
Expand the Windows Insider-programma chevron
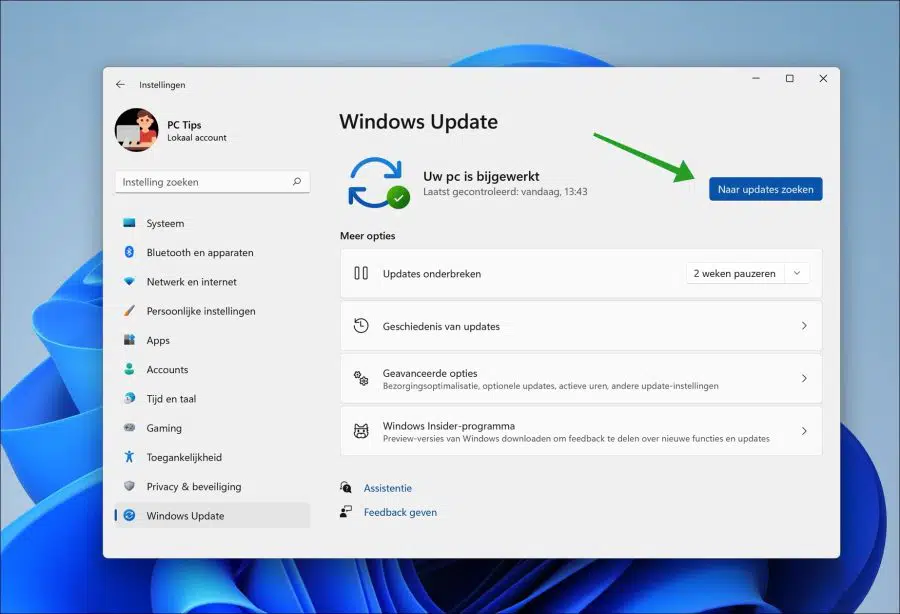[804, 431]
